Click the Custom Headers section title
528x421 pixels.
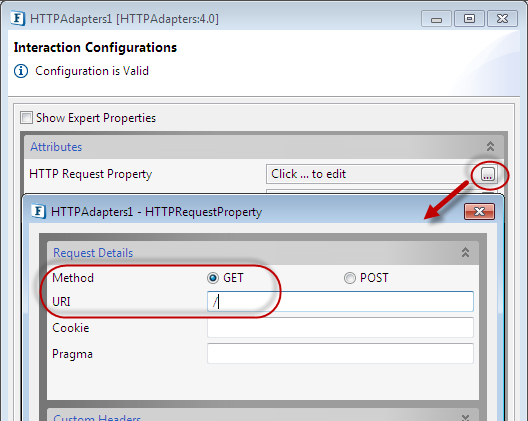tap(97, 418)
